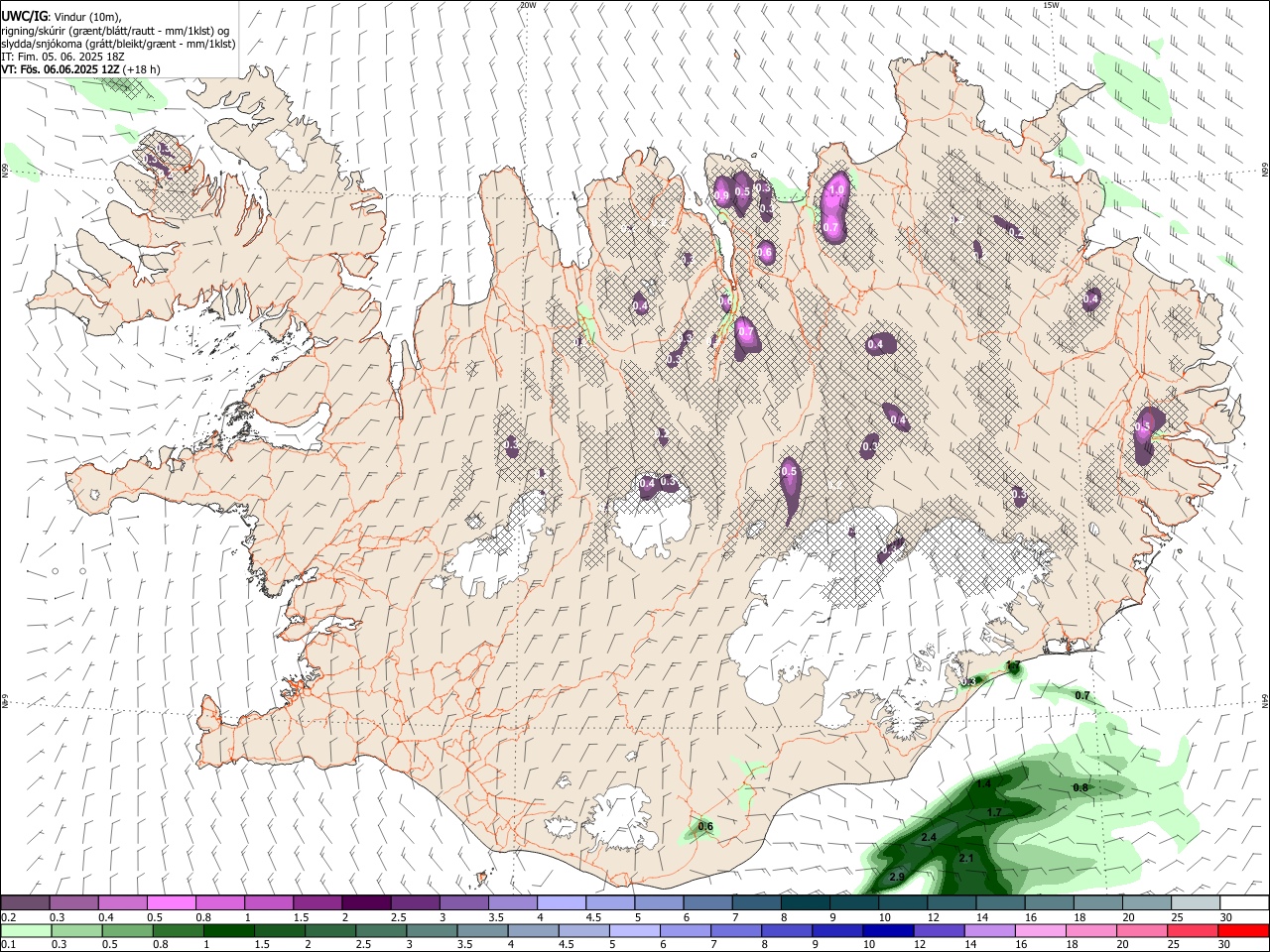This screenshot has width=1270, height=952.
Task: Click the 1.5–2 magenta snow legend swatch
Action: [317, 903]
